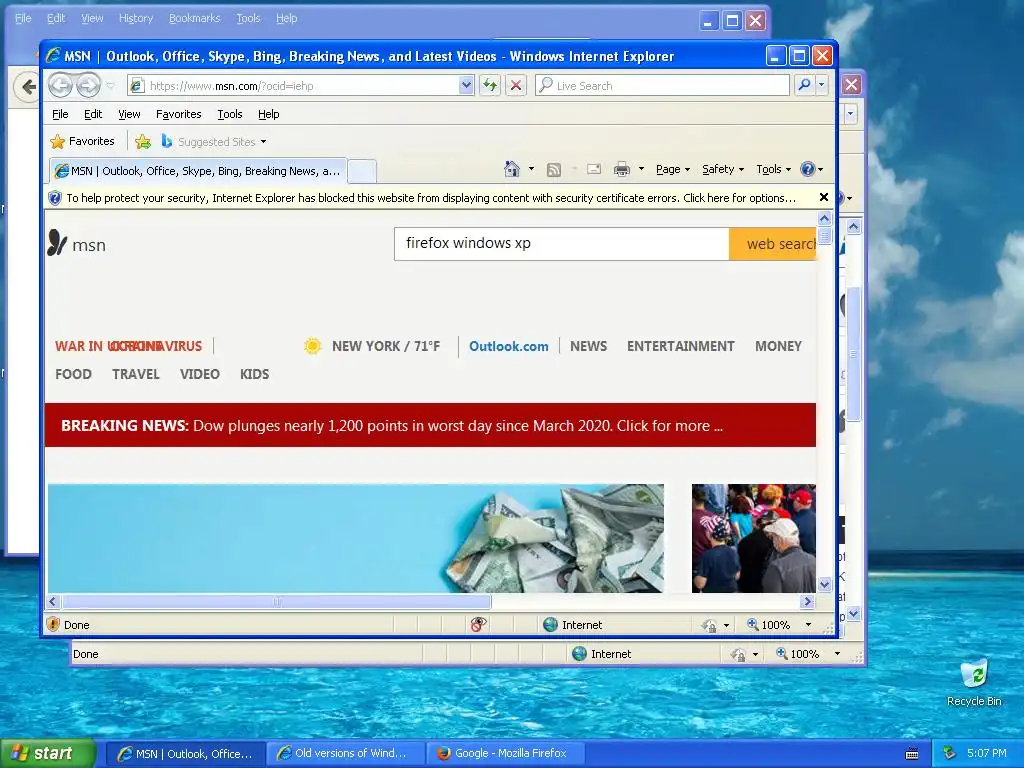Open the Help menu in IE menu bar
Screen dimensions: 1024x768
(268, 114)
